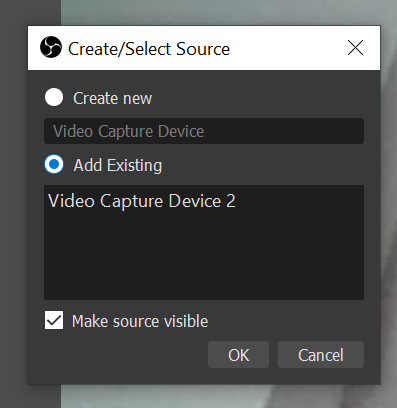Viewport: 397px width, 408px height.
Task: Close the Create/Select Source dialog
Action: click(355, 48)
